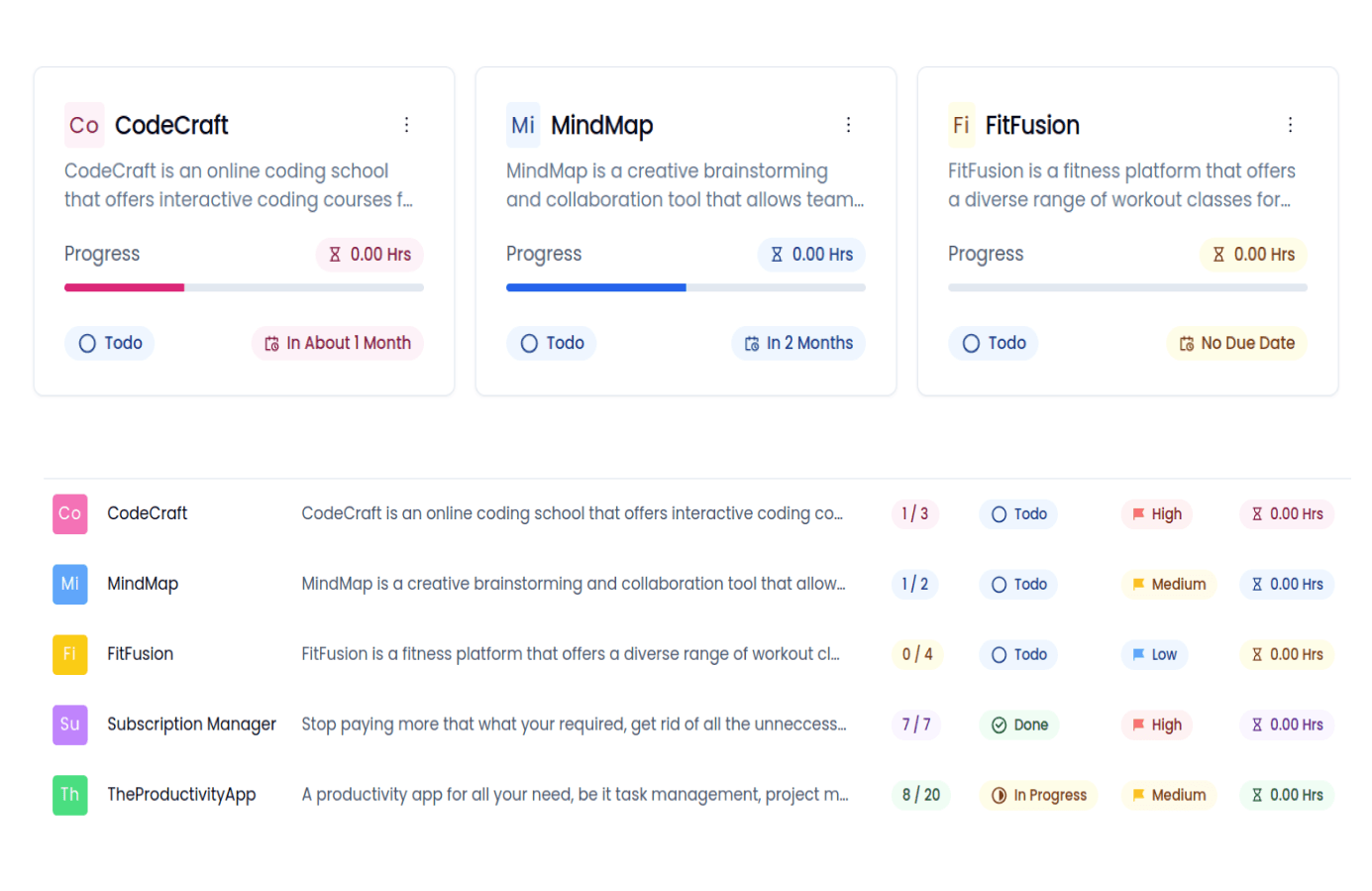
Task: Toggle the Done status for Subscription Manager
Action: 1019,724
